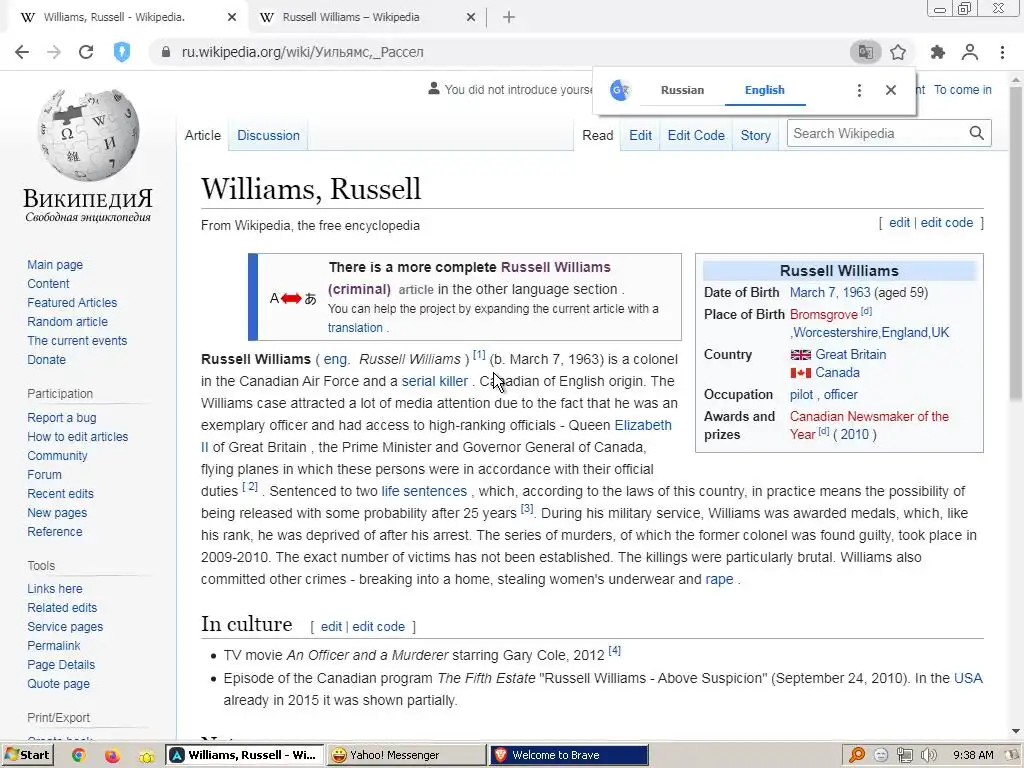This screenshot has width=1024, height=768.
Task: Open the Canada link in infobox
Action: 837,372
